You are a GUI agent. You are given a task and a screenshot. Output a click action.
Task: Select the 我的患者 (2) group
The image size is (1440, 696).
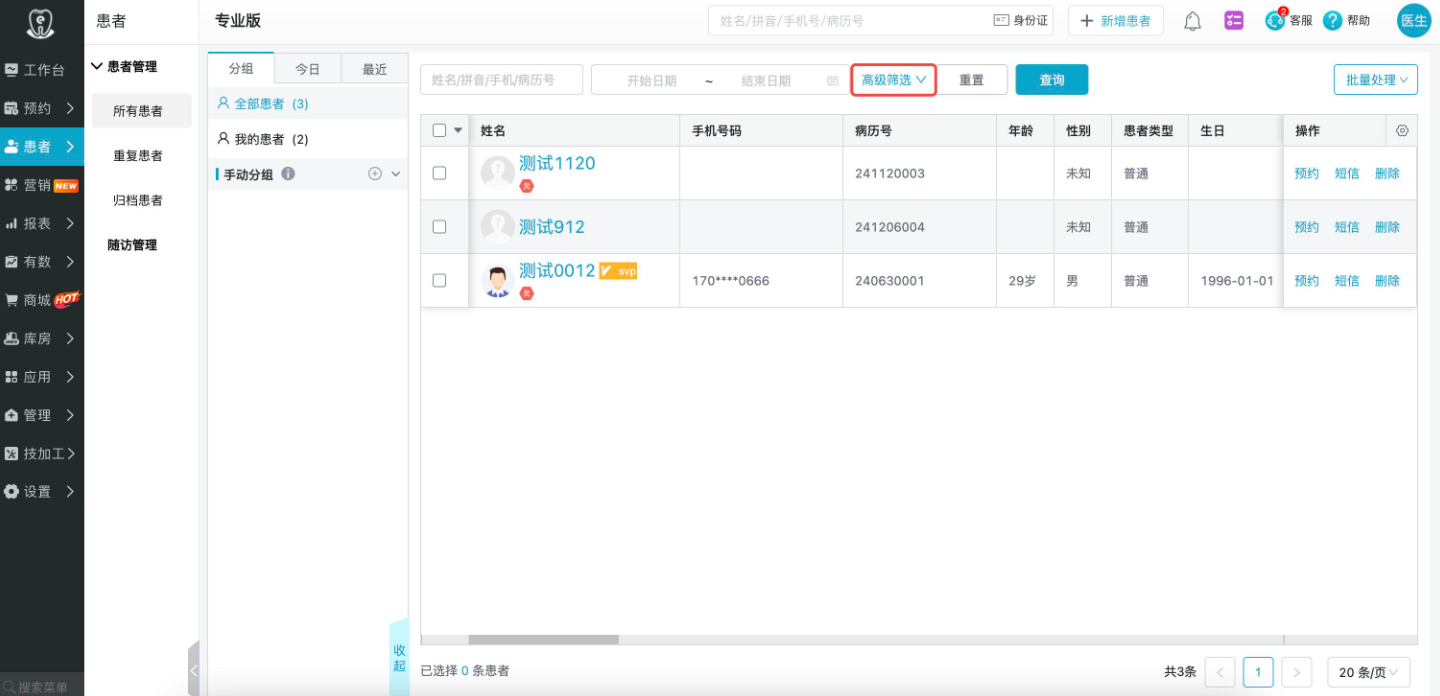pyautogui.click(x=308, y=139)
